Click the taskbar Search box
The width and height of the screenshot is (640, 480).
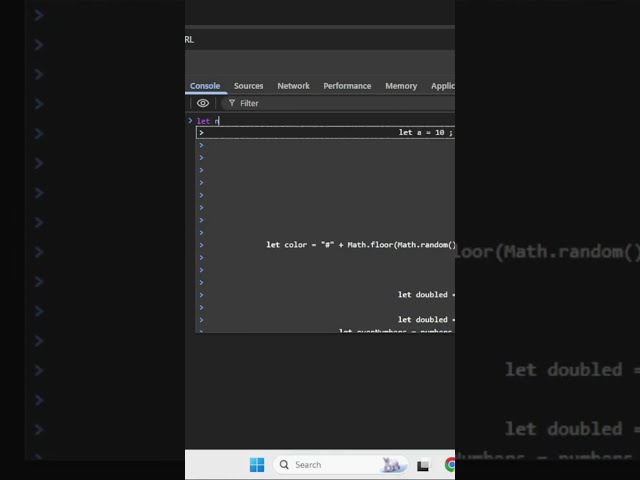pos(340,464)
